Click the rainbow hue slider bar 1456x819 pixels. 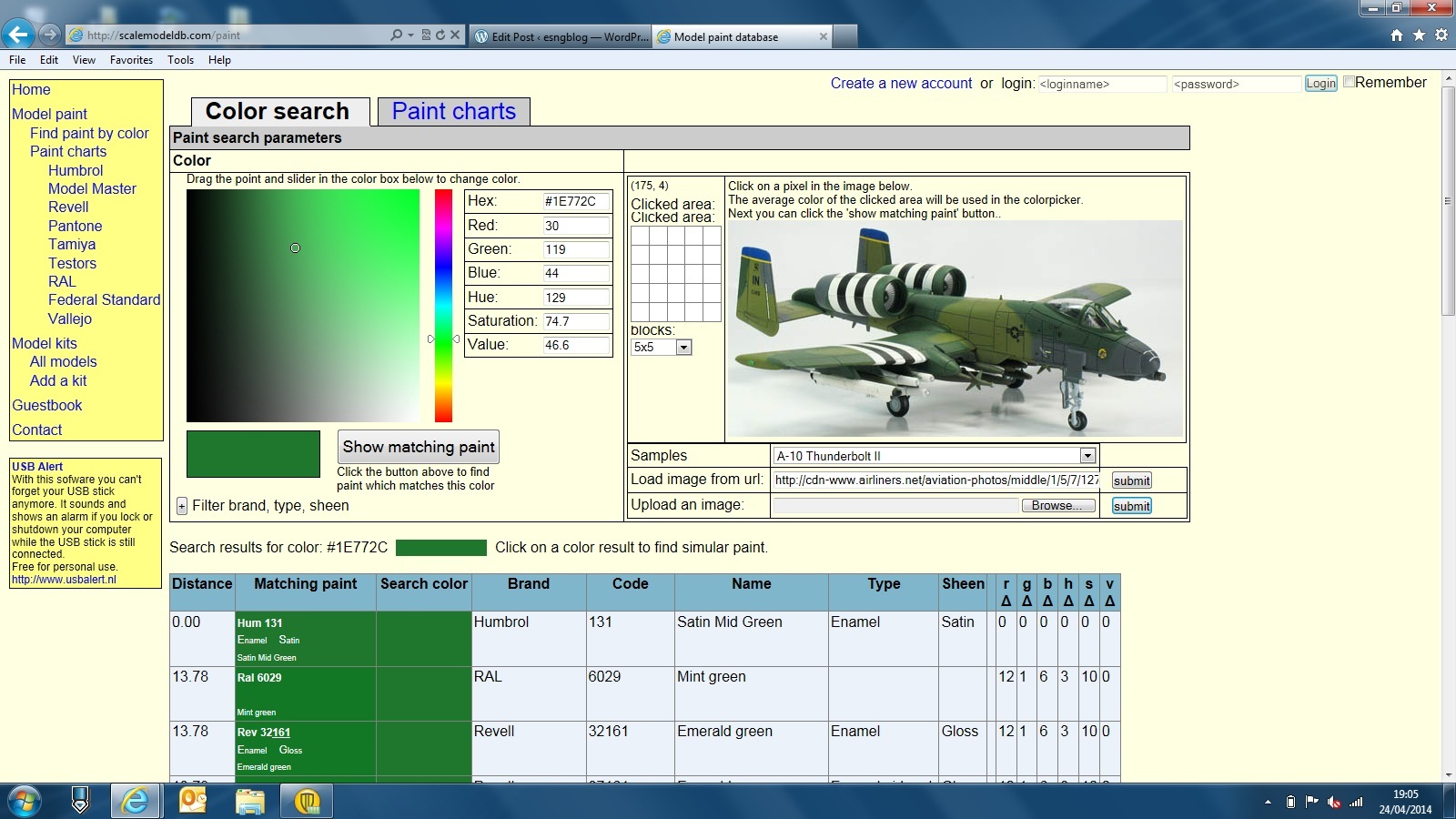coord(443,306)
